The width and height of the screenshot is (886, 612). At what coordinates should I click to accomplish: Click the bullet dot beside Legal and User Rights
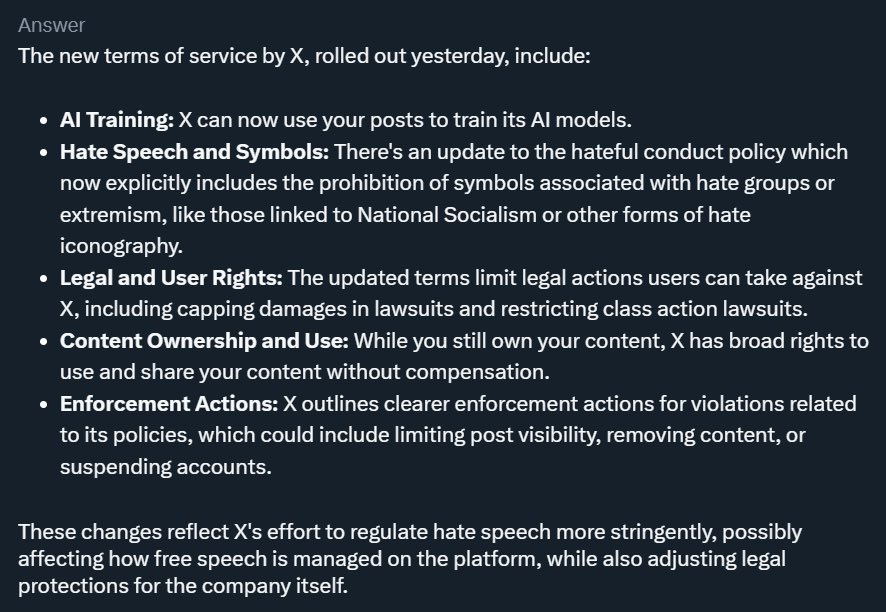(x=44, y=279)
